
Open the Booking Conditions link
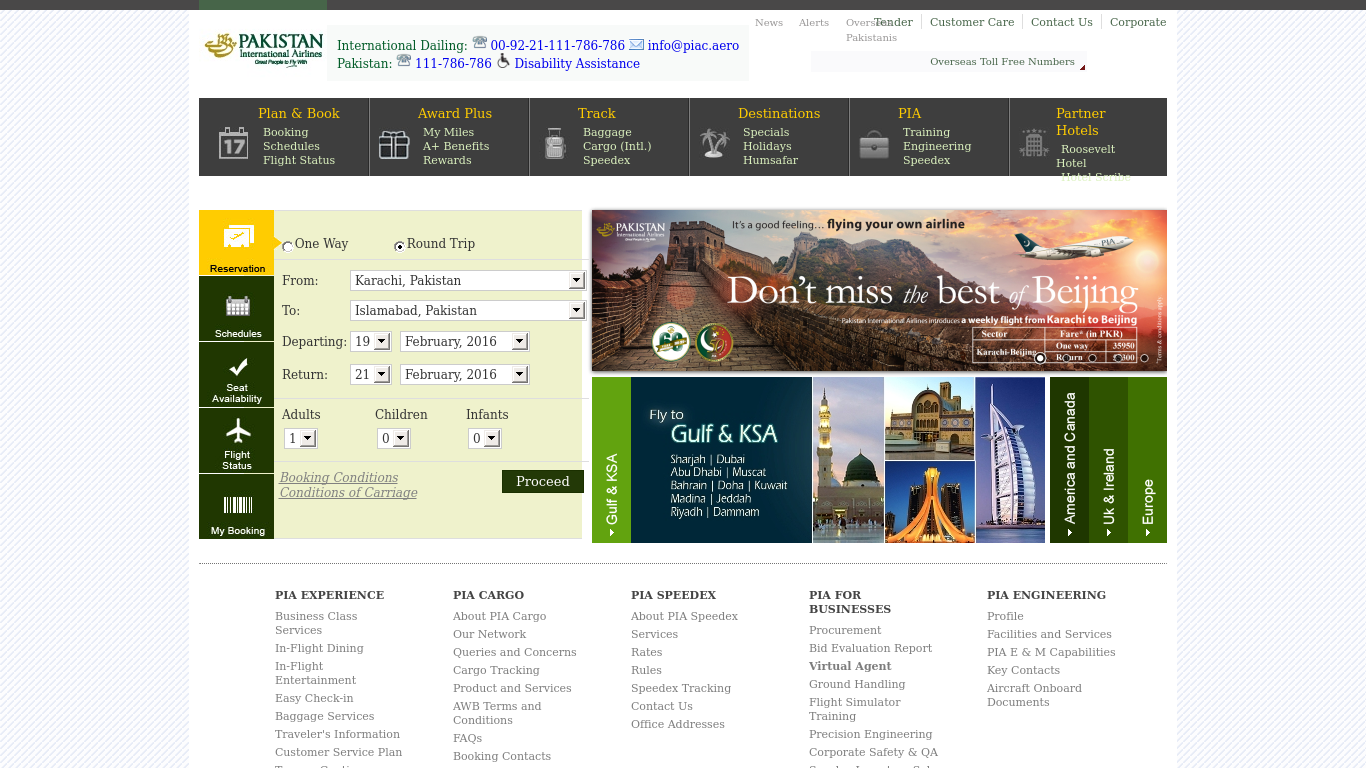(x=339, y=478)
